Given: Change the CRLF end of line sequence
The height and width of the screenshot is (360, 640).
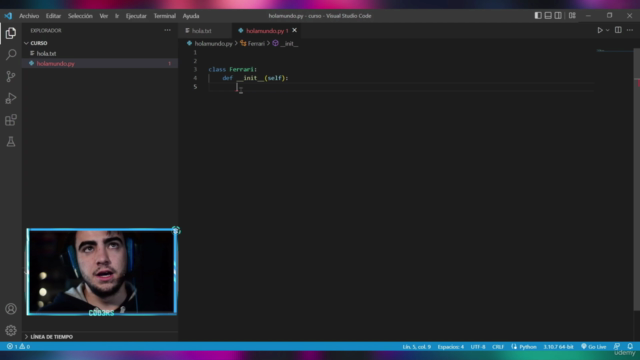Looking at the screenshot, I should pos(498,347).
